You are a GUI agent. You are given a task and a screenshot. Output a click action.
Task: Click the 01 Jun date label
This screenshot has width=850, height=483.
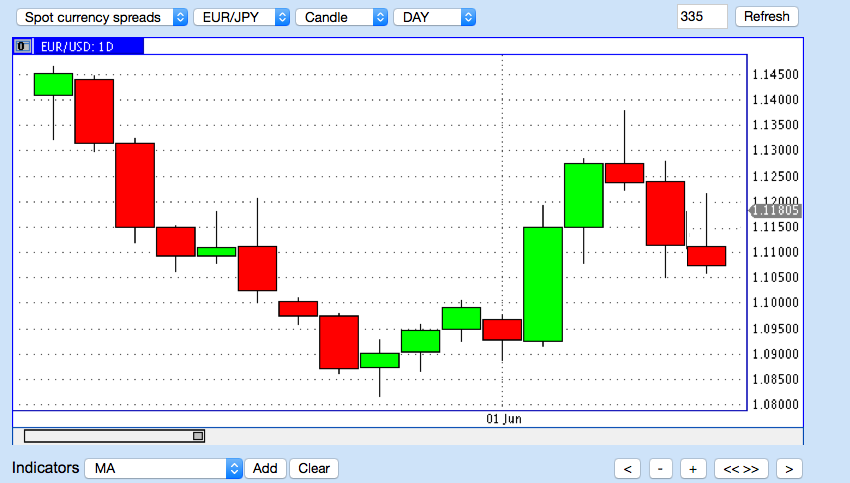coord(504,419)
